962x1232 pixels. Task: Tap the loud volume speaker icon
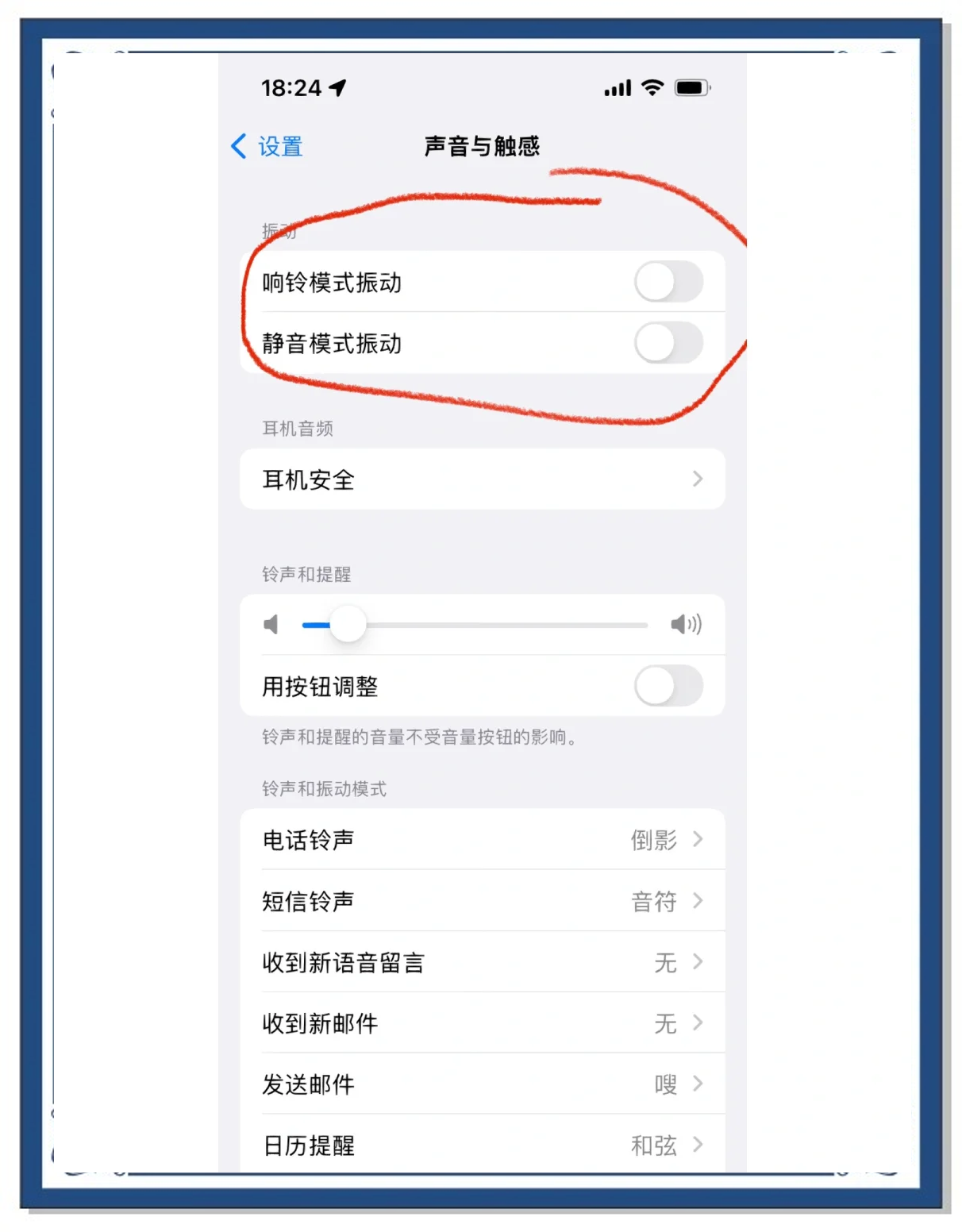(x=686, y=625)
